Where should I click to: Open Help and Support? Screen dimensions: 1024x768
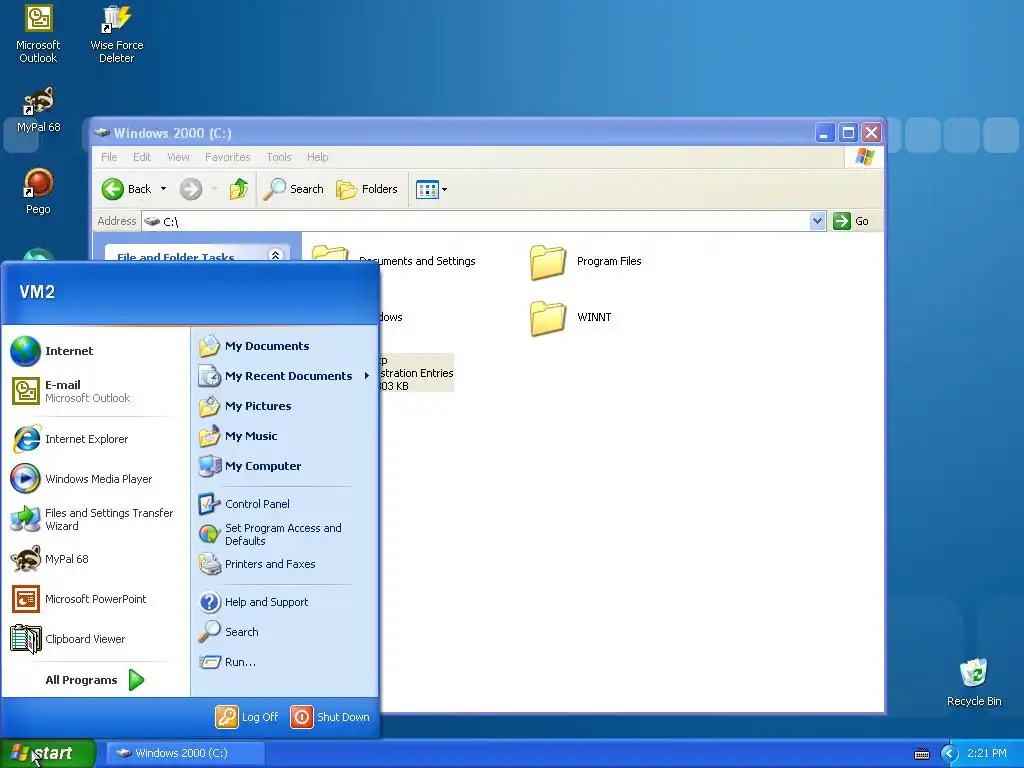coord(285,602)
